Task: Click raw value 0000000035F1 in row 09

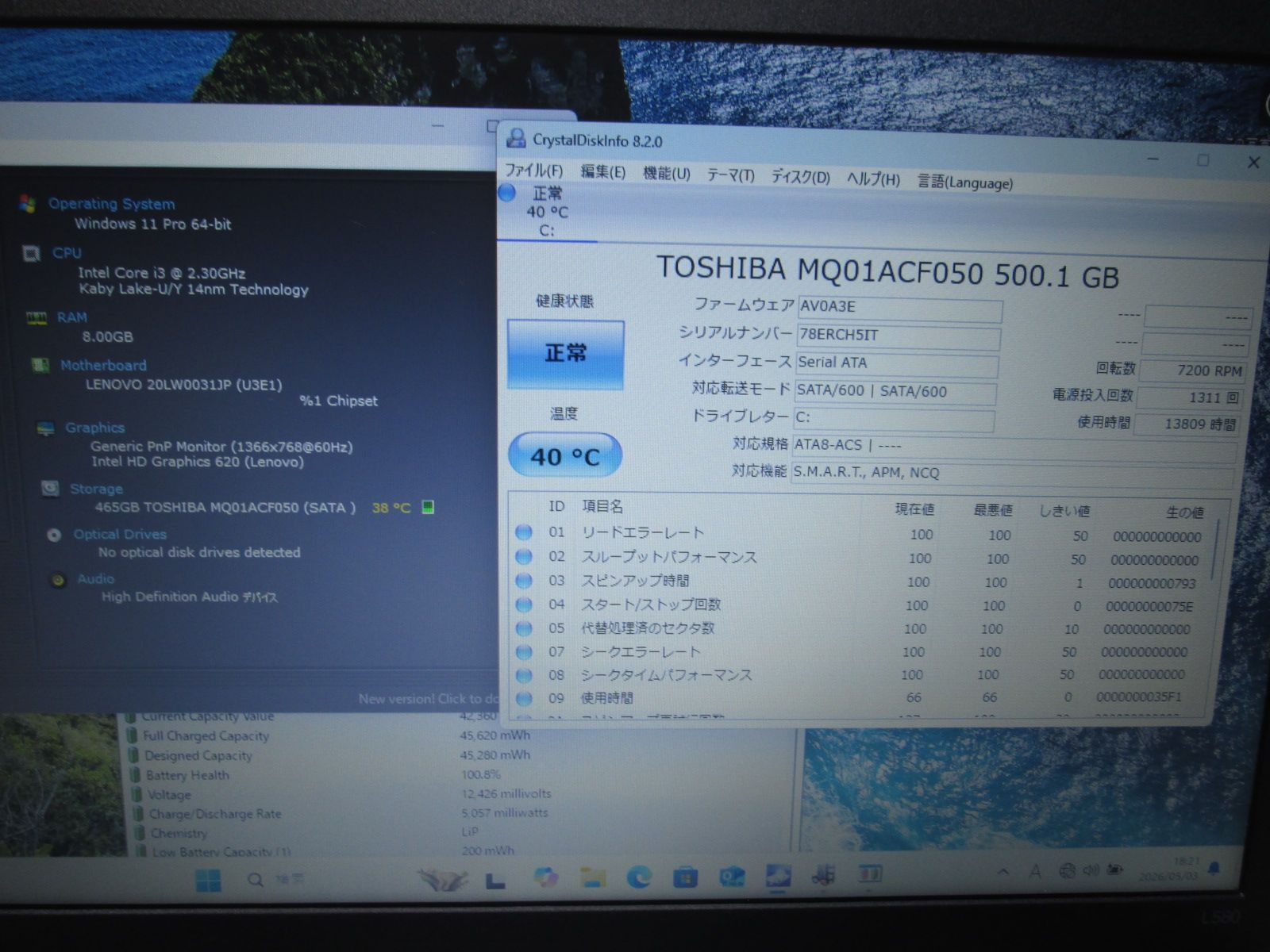Action: 1138,697
